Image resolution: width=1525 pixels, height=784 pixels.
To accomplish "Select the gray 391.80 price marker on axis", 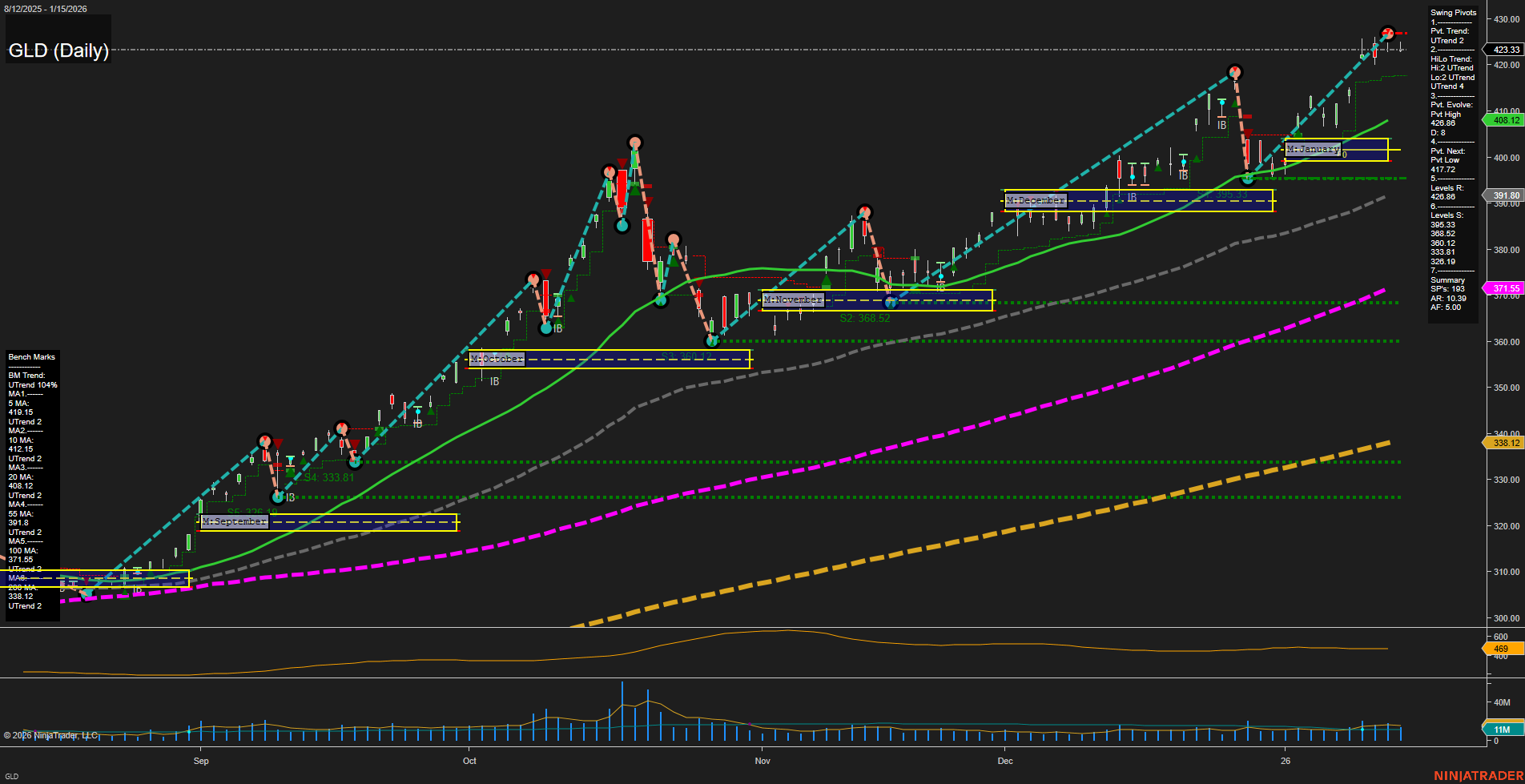I will tap(1504, 195).
